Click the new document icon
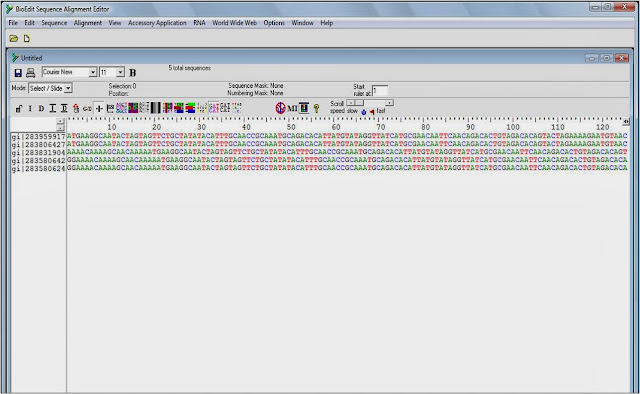The image size is (640, 394). 27,38
